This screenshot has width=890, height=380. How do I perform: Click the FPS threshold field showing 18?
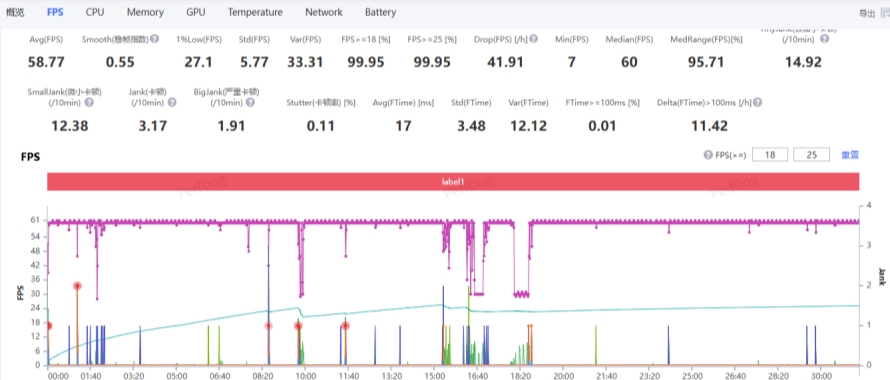(x=770, y=154)
